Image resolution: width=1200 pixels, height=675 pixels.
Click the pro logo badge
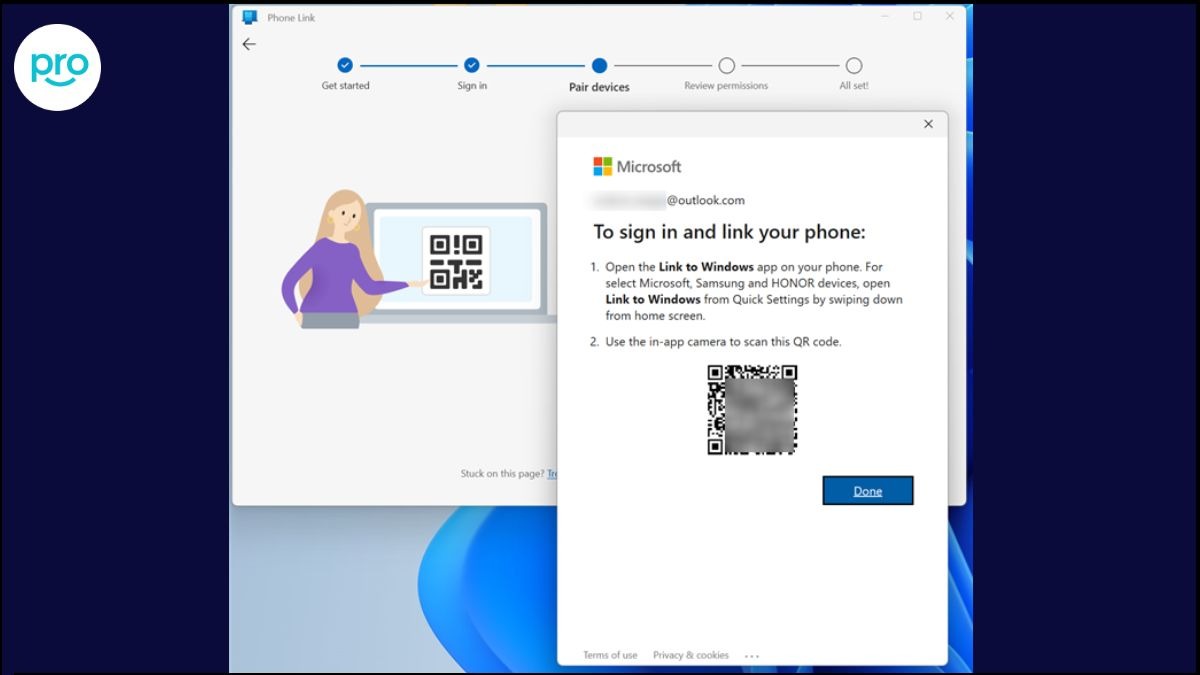[x=58, y=67]
